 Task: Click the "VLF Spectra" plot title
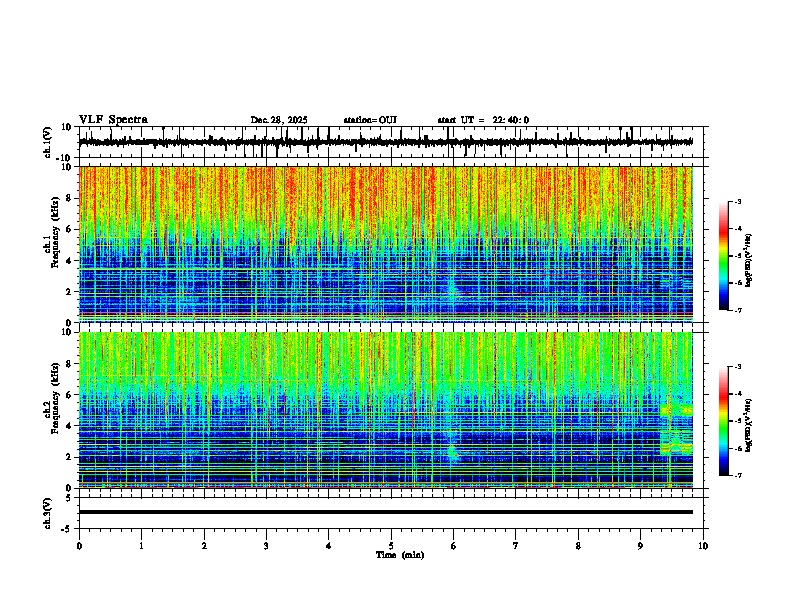(113, 120)
